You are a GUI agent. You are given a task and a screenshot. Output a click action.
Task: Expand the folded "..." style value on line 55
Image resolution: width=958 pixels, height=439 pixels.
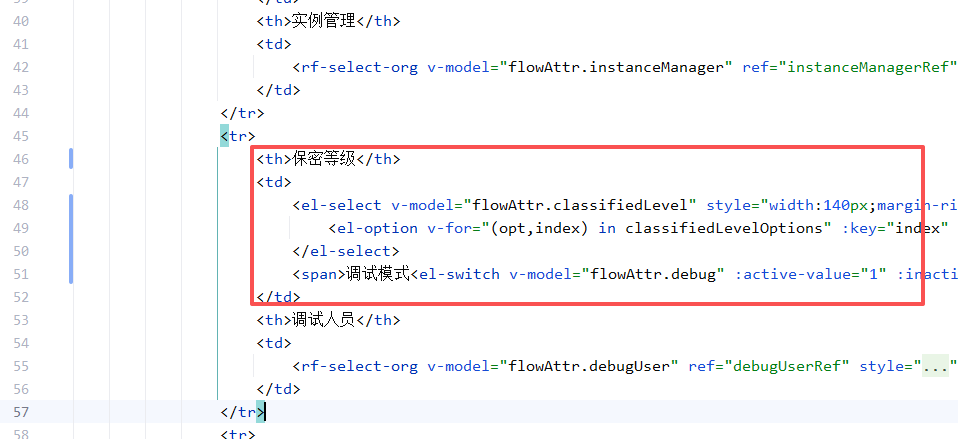(x=934, y=366)
